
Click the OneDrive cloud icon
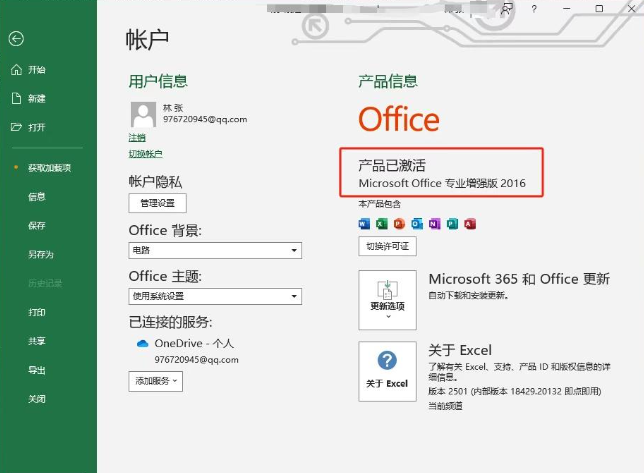coord(142,344)
